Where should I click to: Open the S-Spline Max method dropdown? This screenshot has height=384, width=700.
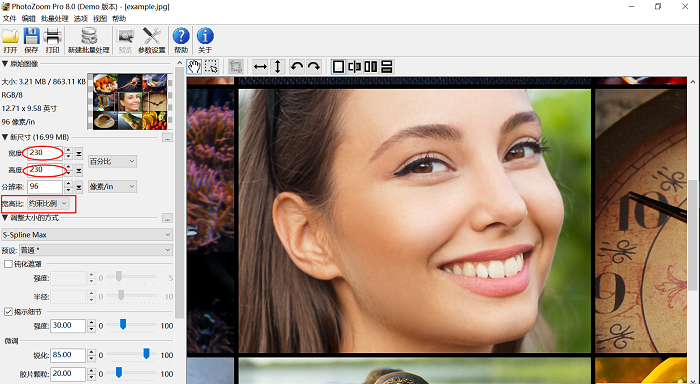[x=87, y=234]
